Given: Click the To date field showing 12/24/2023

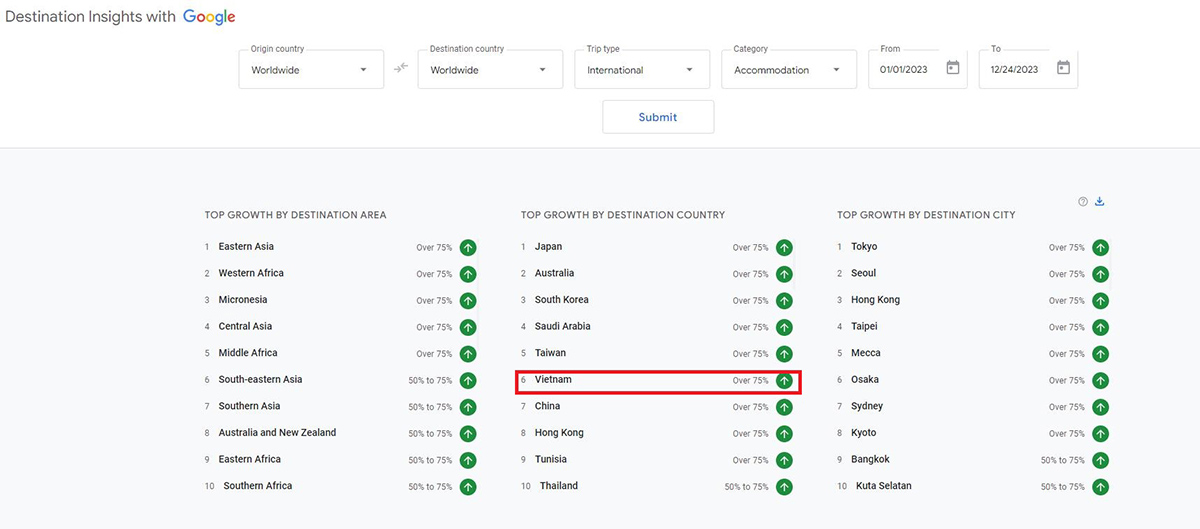Looking at the screenshot, I should [1016, 70].
